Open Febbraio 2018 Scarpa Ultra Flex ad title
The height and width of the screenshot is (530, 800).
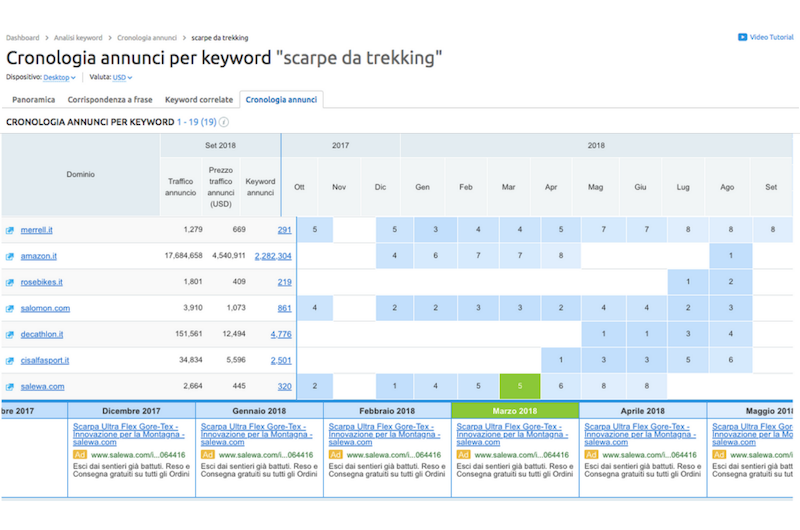pyautogui.click(x=384, y=434)
